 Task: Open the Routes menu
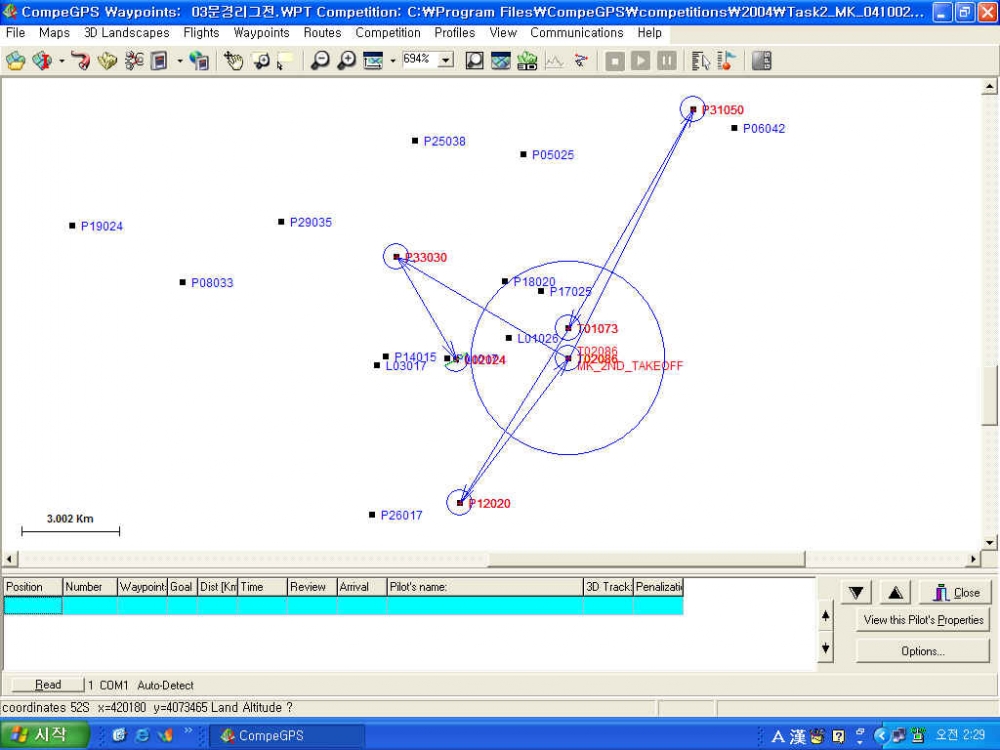[322, 33]
